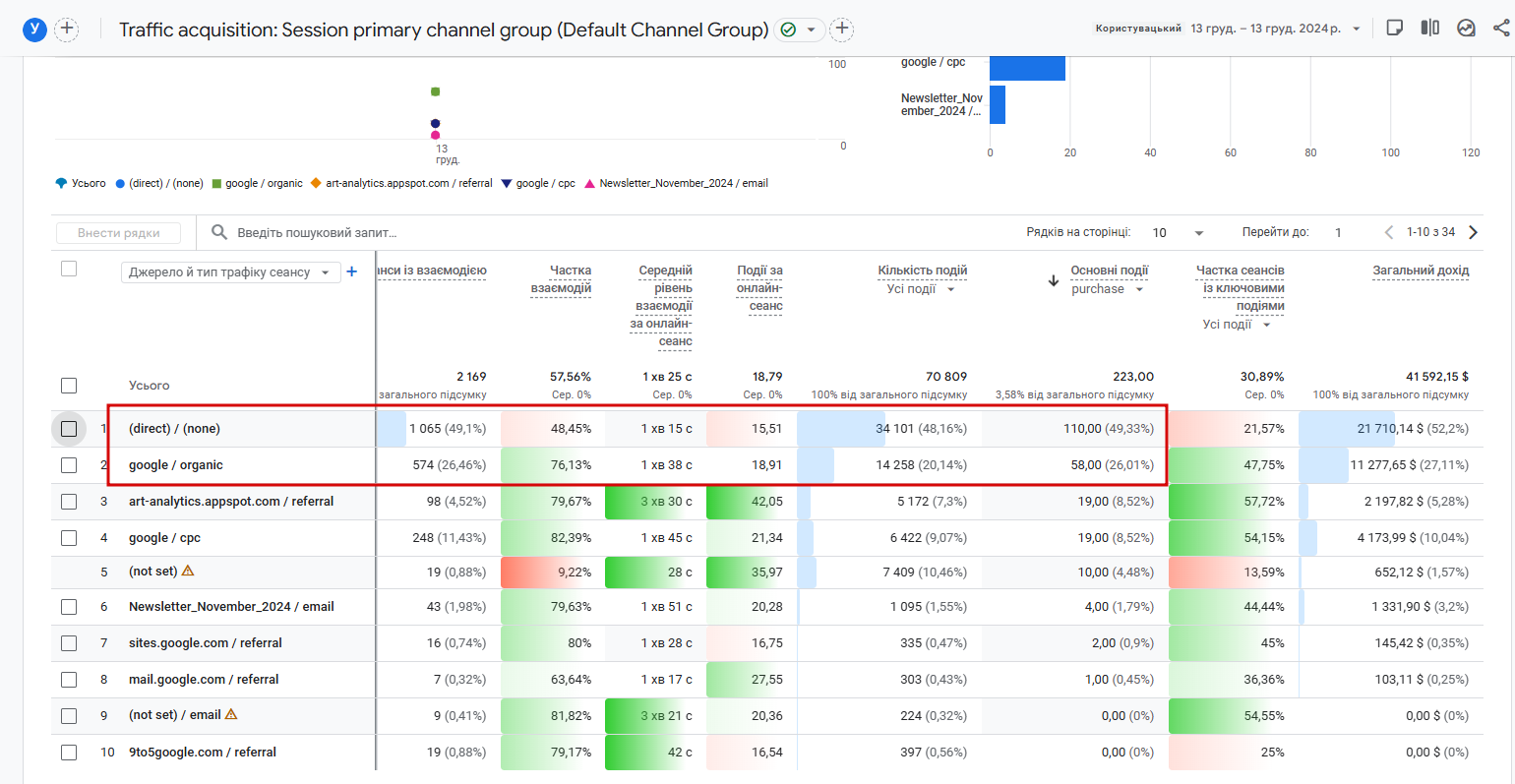Open the Insights trend icon in header

click(x=1466, y=28)
